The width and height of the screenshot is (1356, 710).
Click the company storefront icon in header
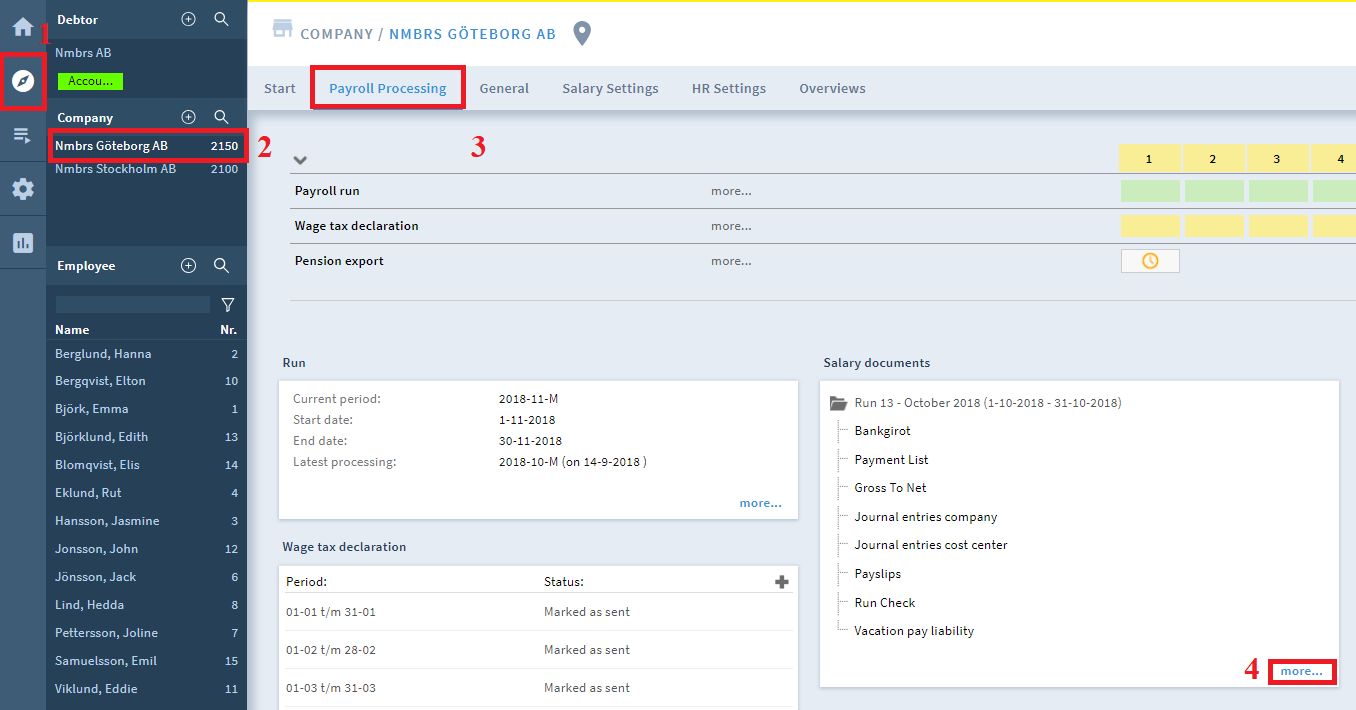coord(282,28)
